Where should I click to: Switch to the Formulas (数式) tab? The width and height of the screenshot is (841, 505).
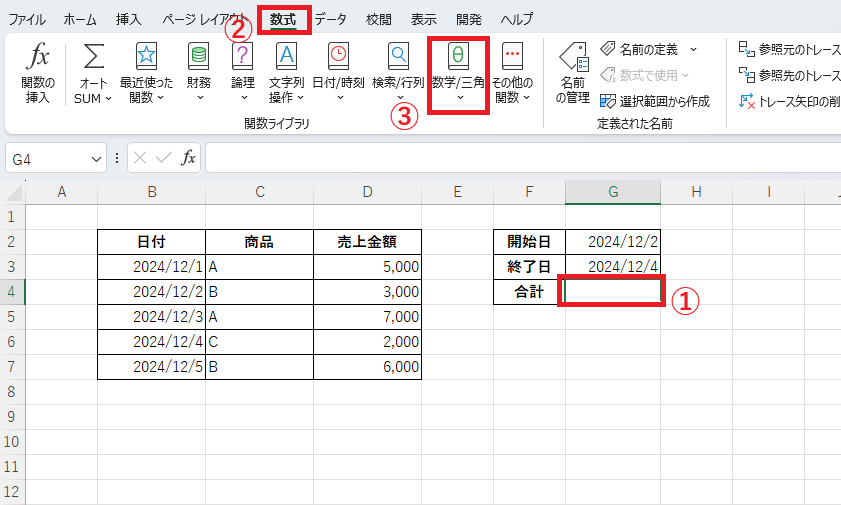click(x=283, y=19)
